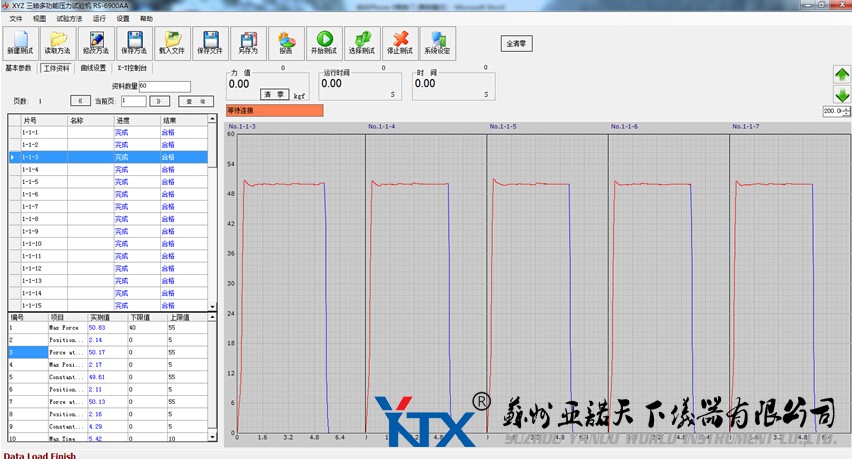Click the 新建测试 (New Test) toolbar icon
The image size is (852, 459).
[20, 43]
